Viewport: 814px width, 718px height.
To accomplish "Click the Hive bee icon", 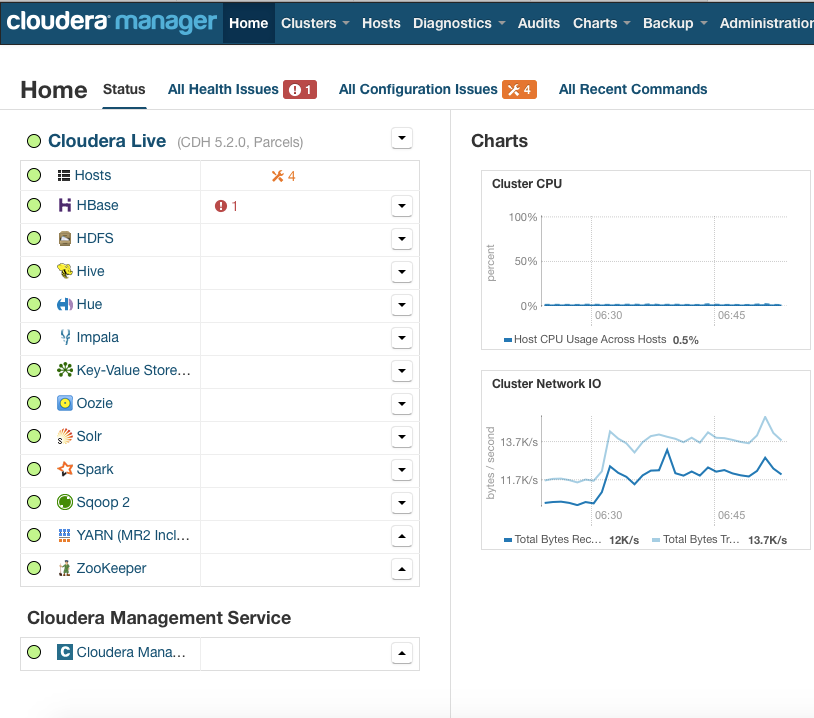I will click(x=64, y=271).
